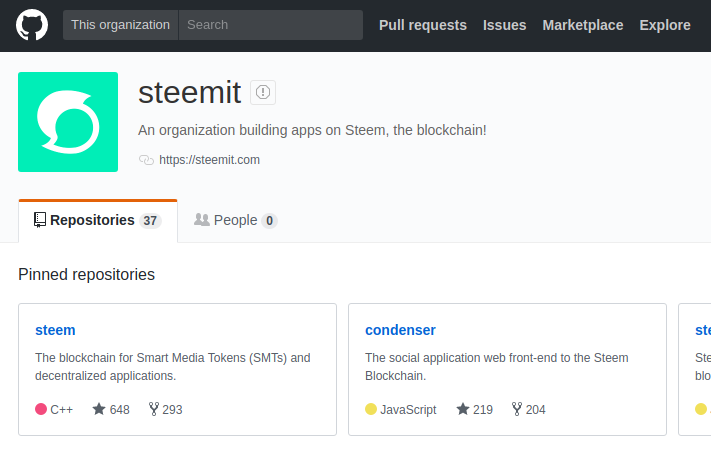Click the fork icon on steem card
The height and width of the screenshot is (455, 711).
pos(154,409)
